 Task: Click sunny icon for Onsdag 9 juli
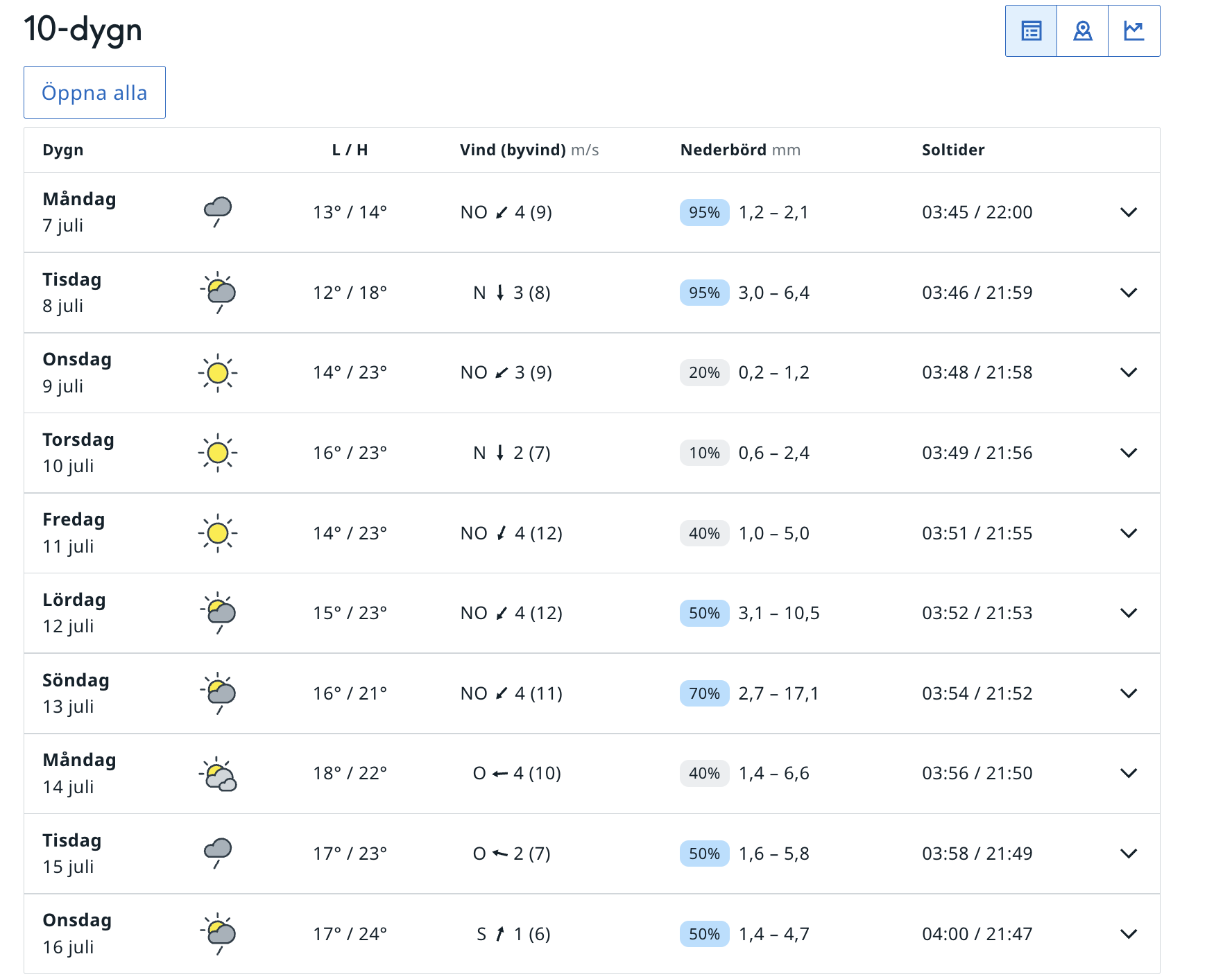pos(218,373)
